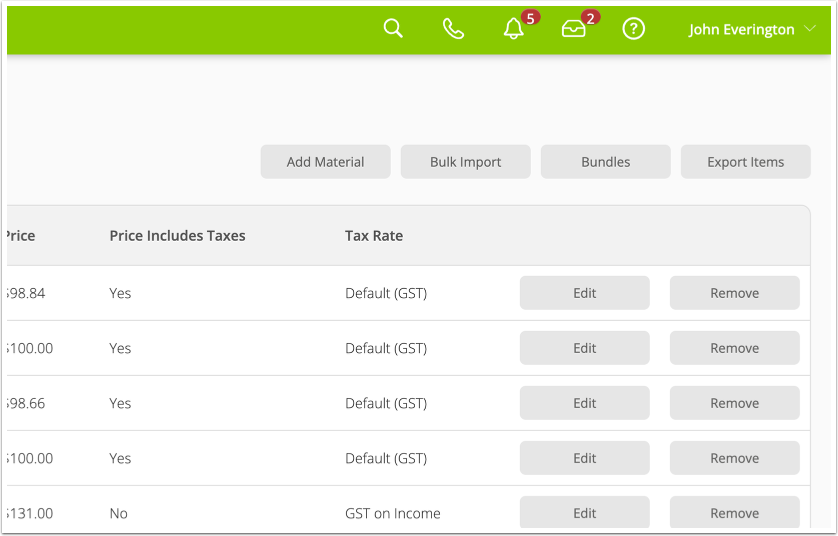Click the GST on Income tax rate

tap(393, 513)
